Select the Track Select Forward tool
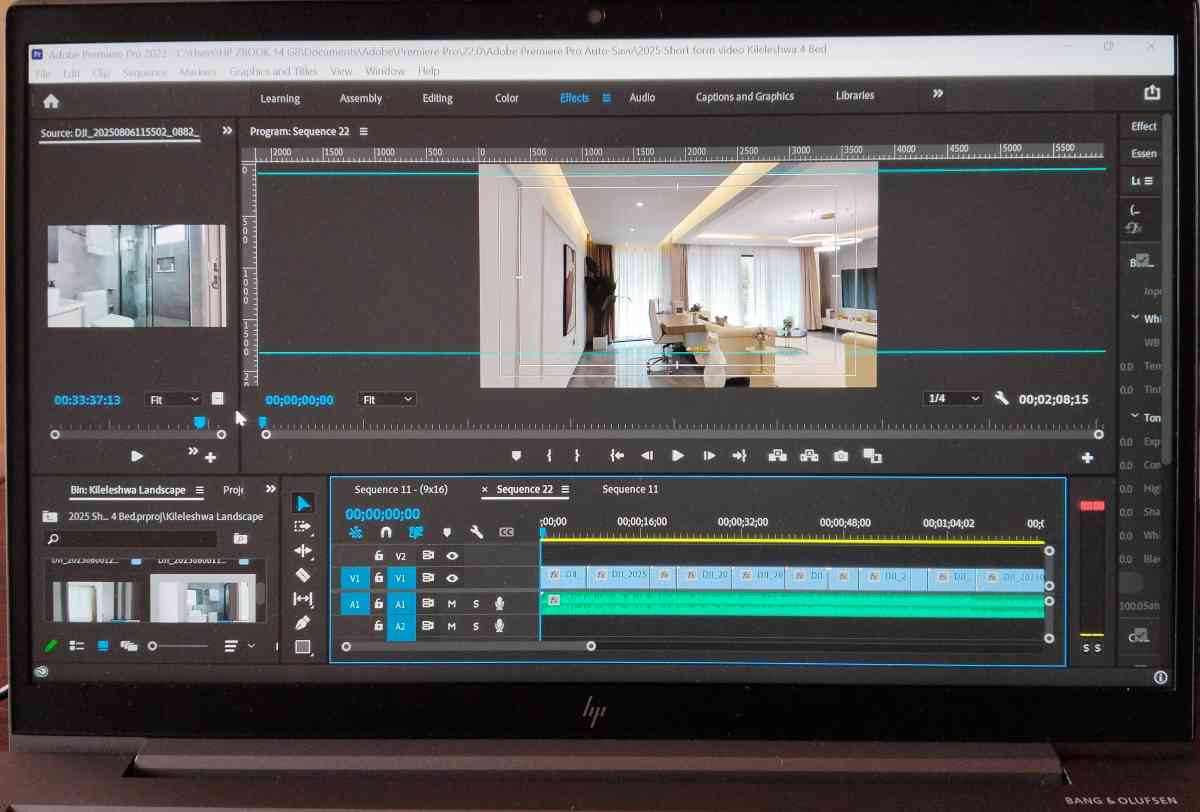1200x812 pixels. (x=303, y=526)
